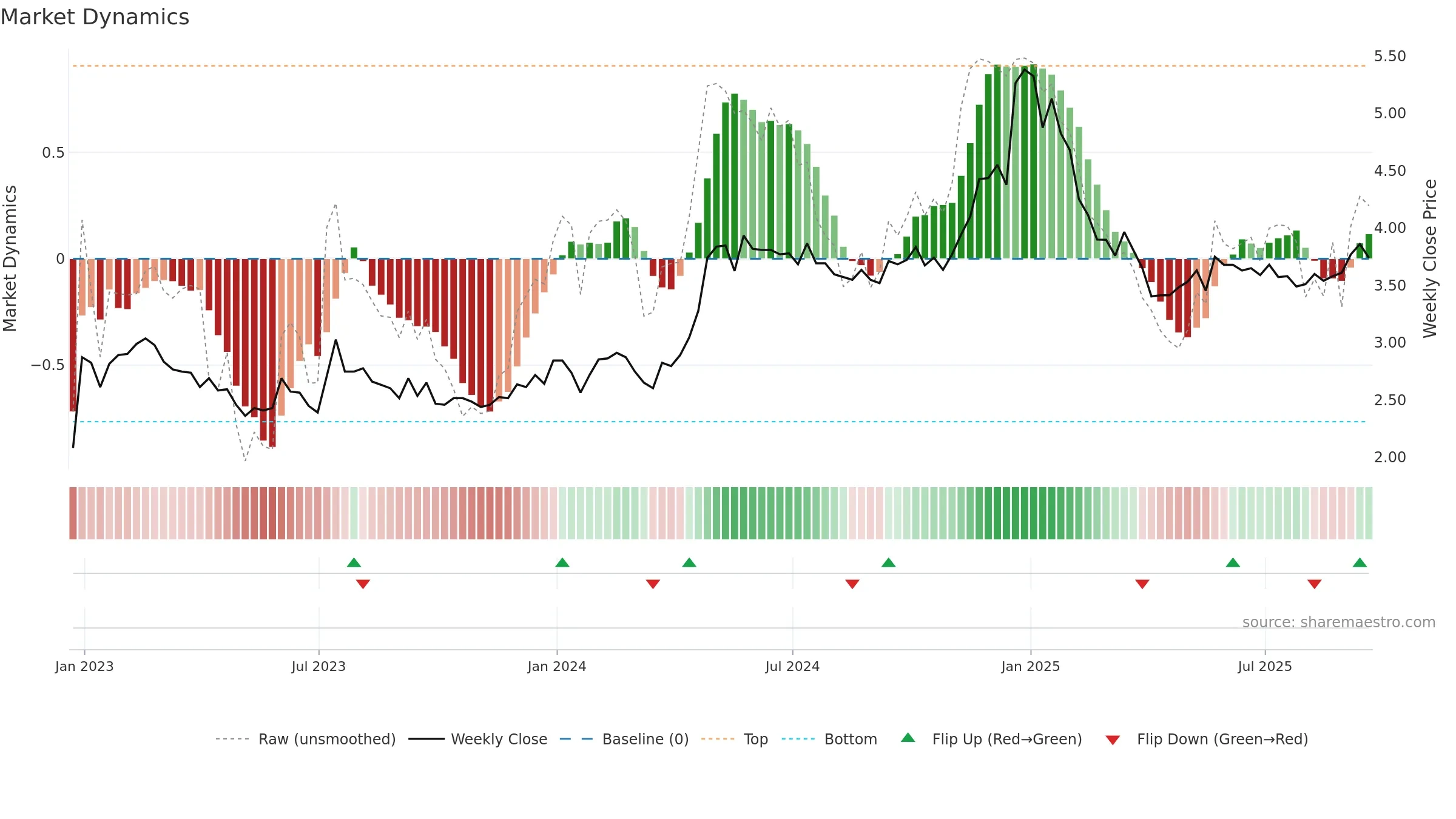Image resolution: width=1456 pixels, height=819 pixels.
Task: Click the 4.00 price axis tick
Action: (1390, 228)
